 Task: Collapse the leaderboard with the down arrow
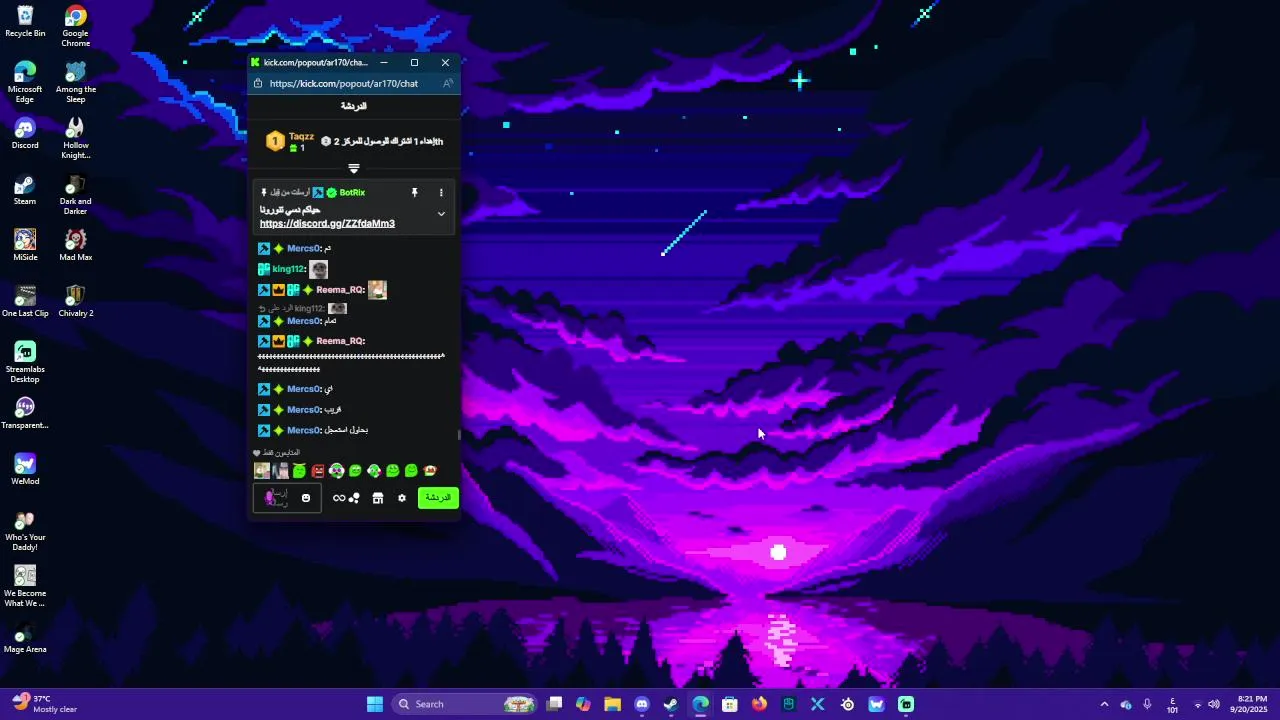pyautogui.click(x=353, y=169)
